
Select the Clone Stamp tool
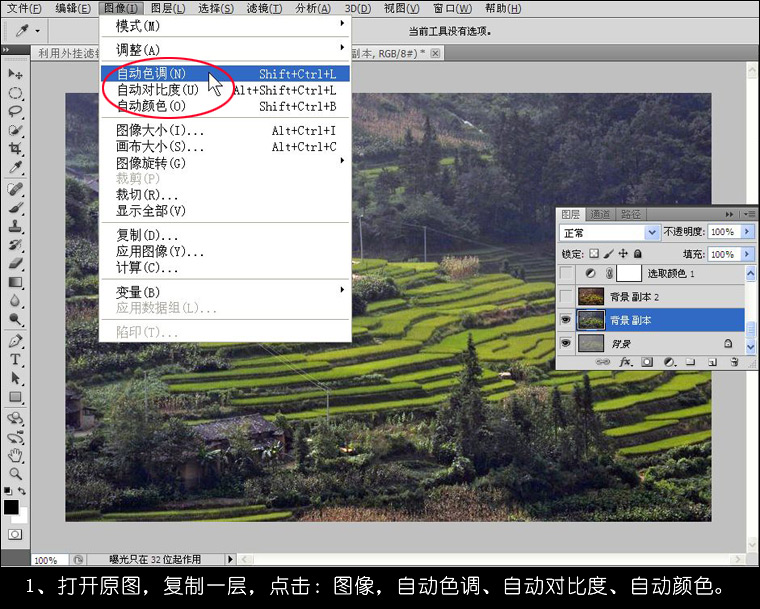click(x=15, y=226)
